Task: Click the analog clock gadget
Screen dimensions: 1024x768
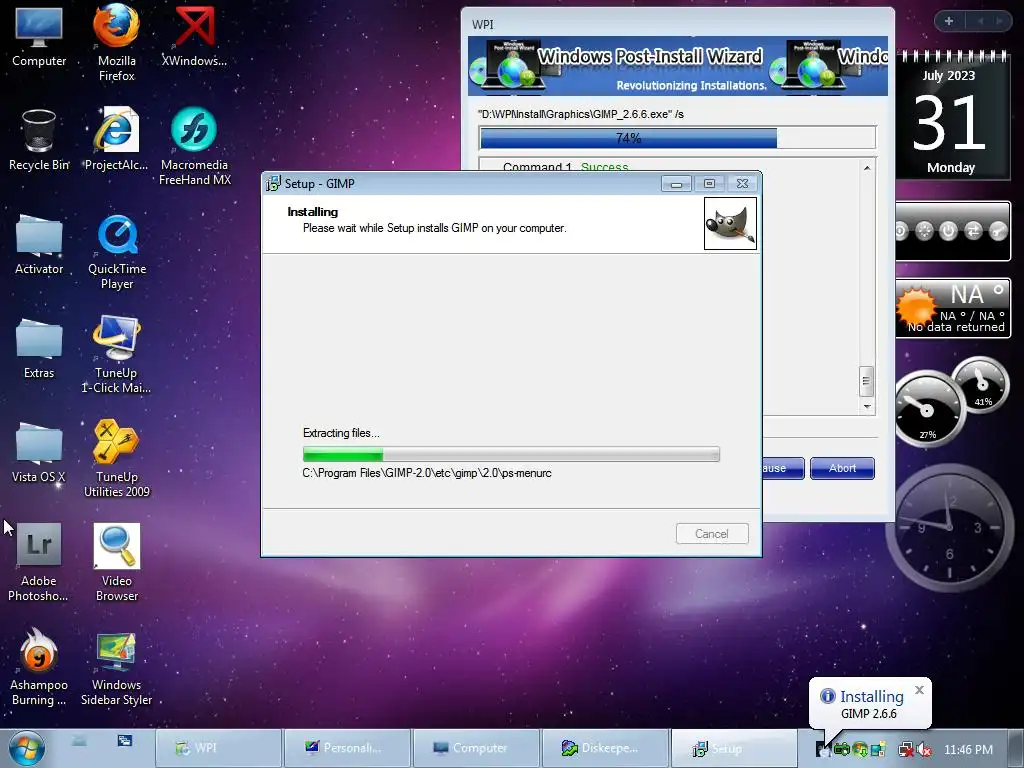Action: [x=950, y=526]
